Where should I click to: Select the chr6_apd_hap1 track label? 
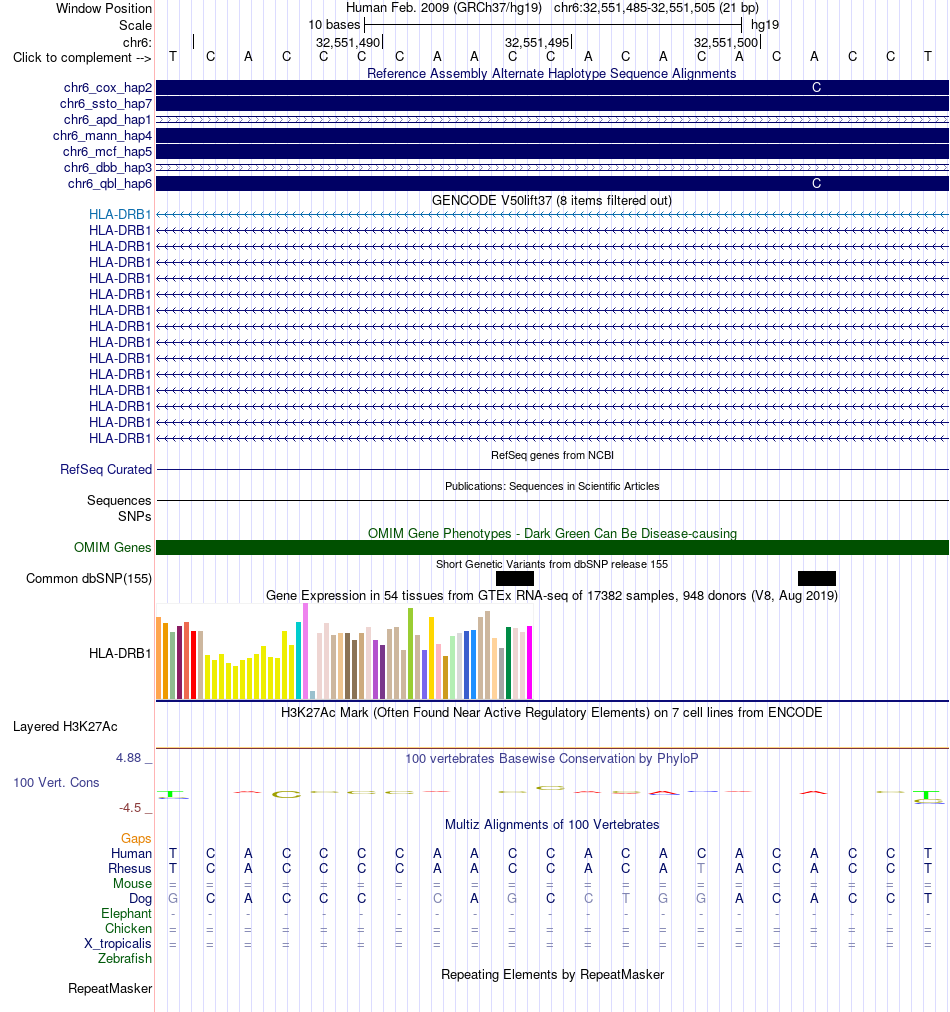pyautogui.click(x=108, y=119)
